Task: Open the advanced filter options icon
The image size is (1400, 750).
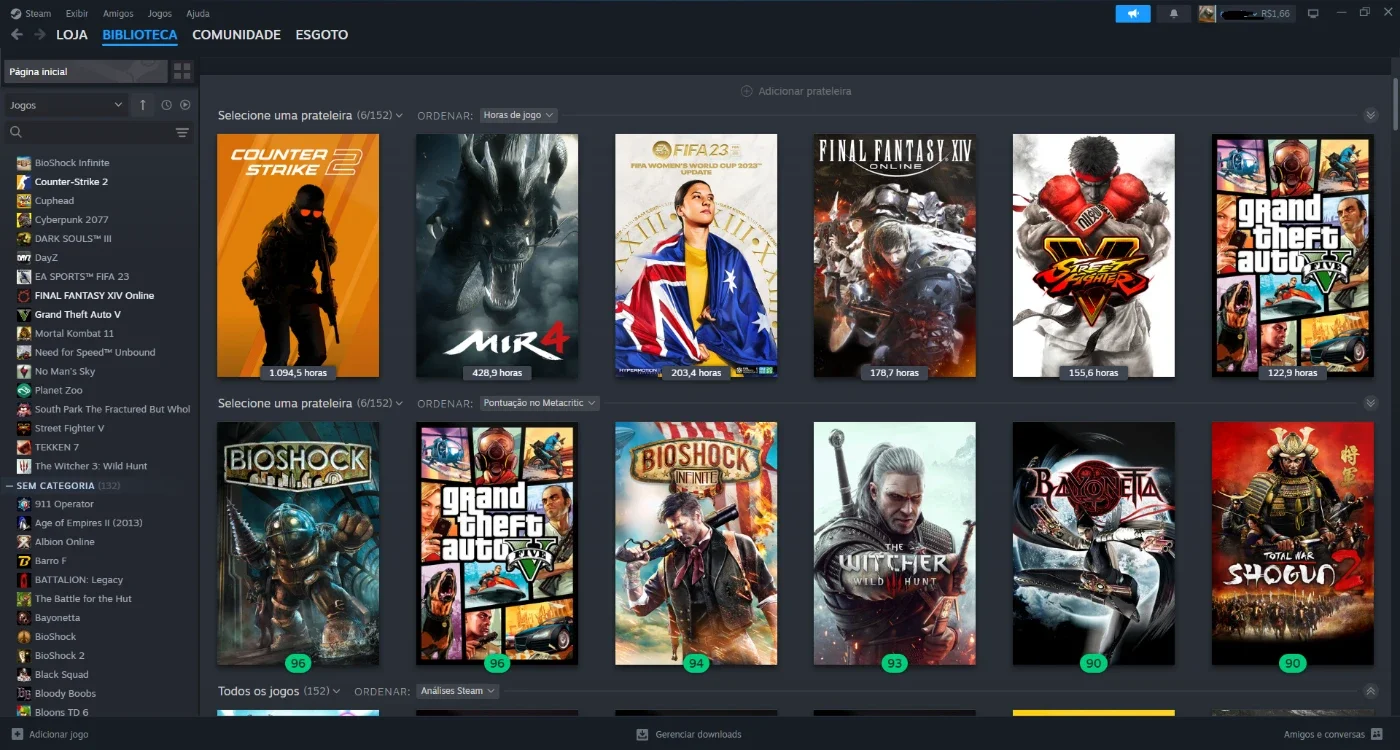Action: click(x=182, y=132)
